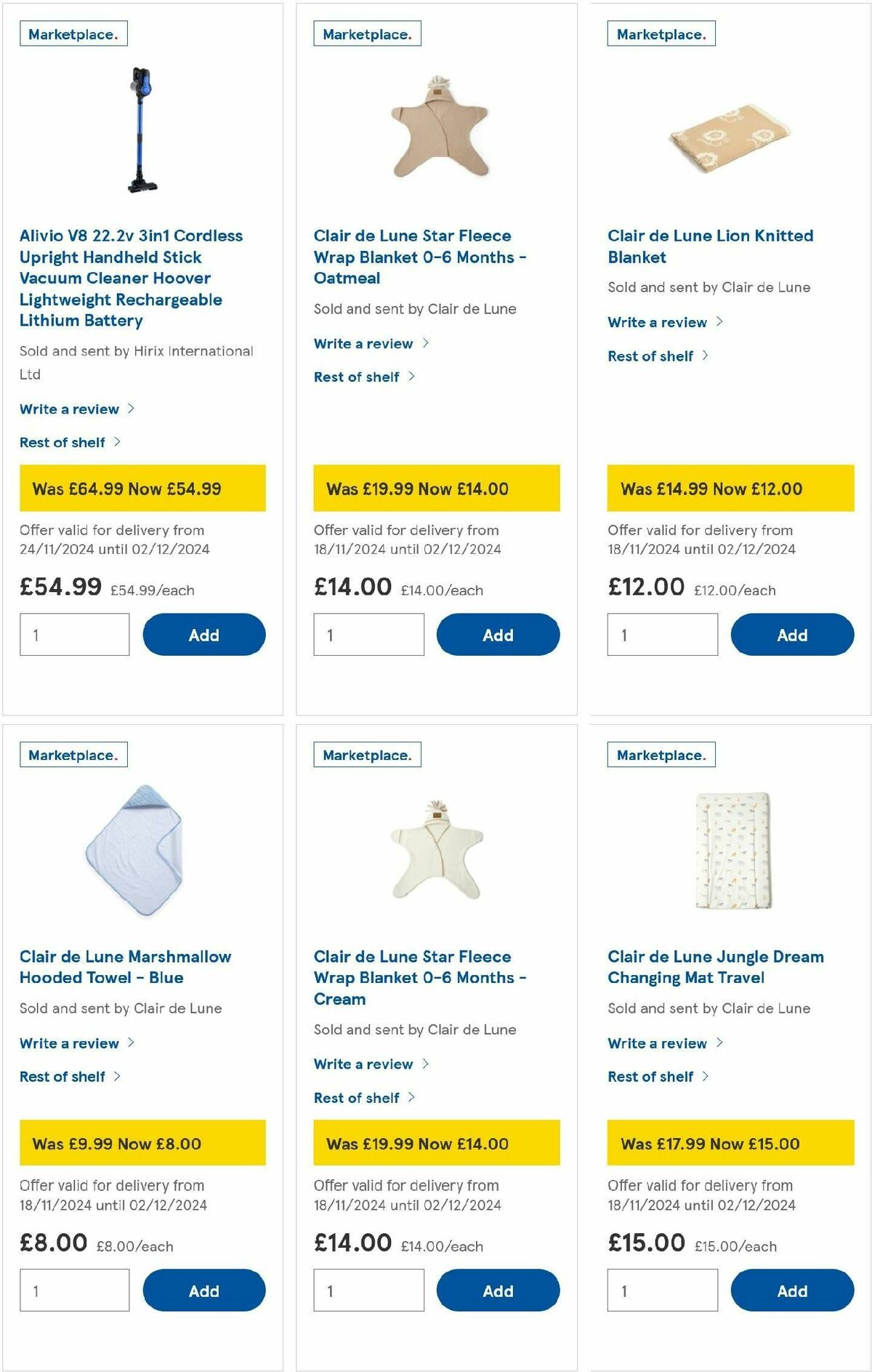Expand Rest of shelf for the Lion Knitted Blanket
This screenshot has width=872, height=1372.
(x=651, y=356)
